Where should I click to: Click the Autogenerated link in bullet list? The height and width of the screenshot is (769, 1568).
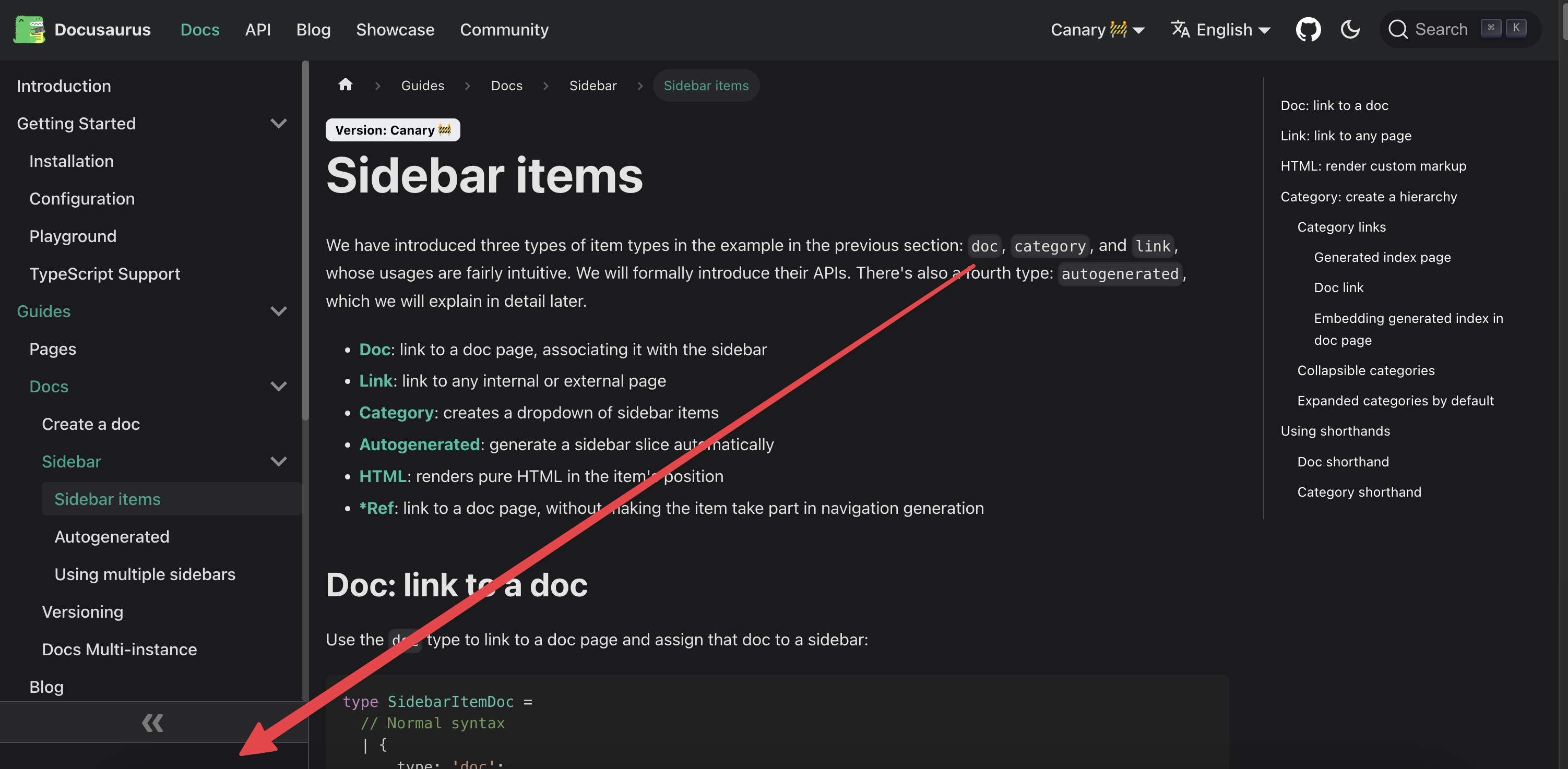[x=419, y=444]
